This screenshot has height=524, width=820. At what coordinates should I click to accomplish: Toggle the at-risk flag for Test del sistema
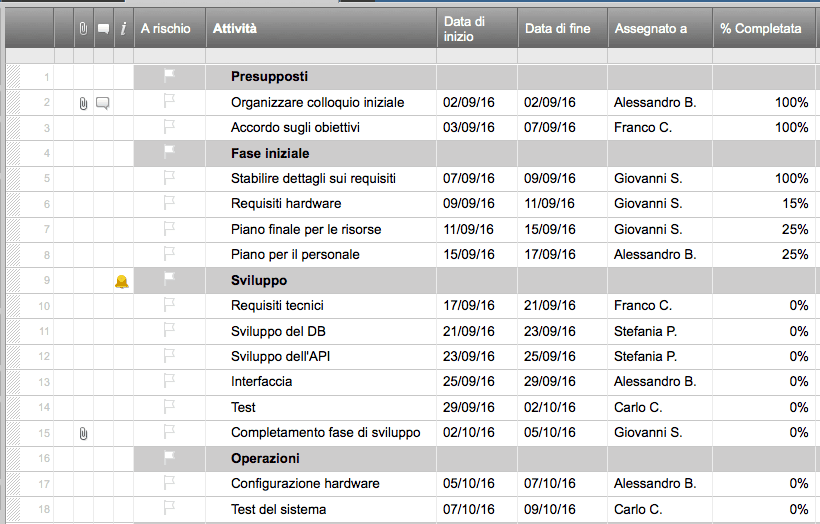169,507
